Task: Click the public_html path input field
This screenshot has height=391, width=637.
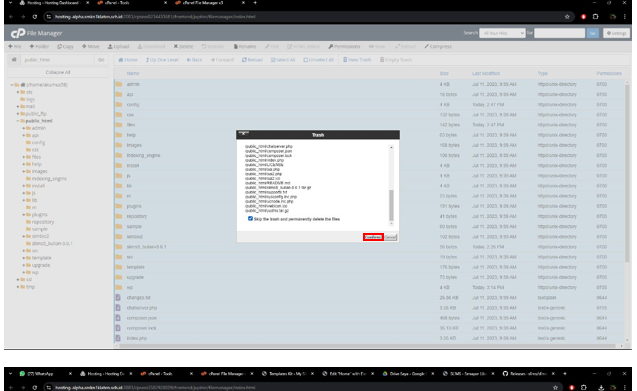Action: pyautogui.click(x=57, y=60)
